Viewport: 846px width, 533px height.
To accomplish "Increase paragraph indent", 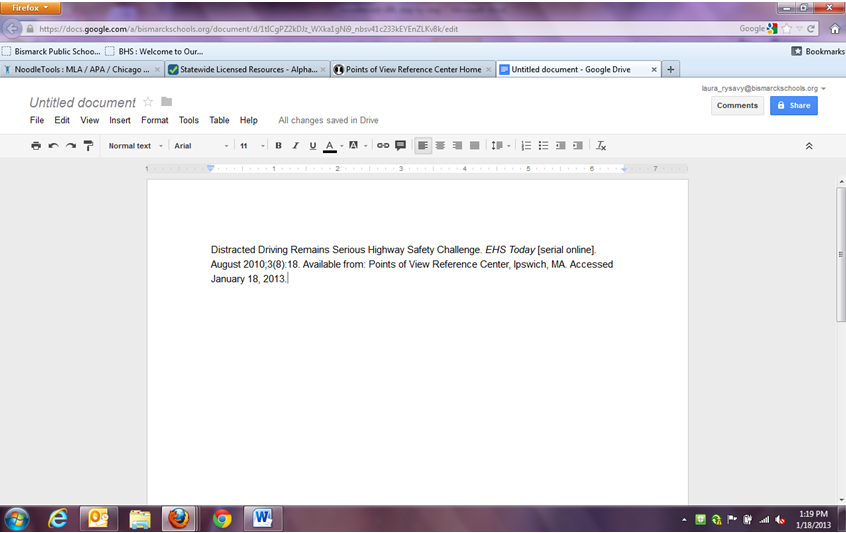I will coord(578,146).
